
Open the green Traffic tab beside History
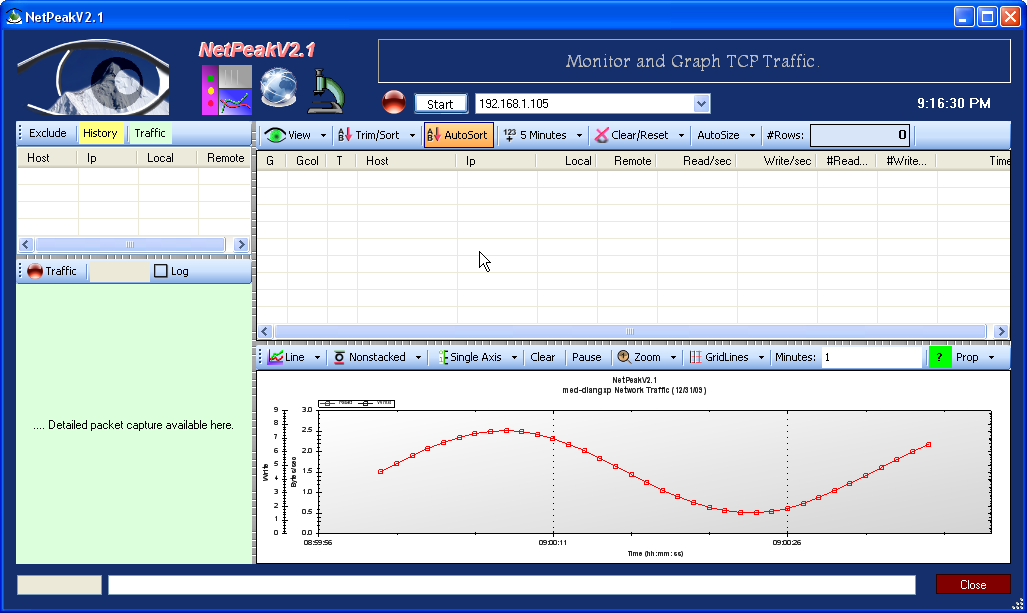(150, 134)
